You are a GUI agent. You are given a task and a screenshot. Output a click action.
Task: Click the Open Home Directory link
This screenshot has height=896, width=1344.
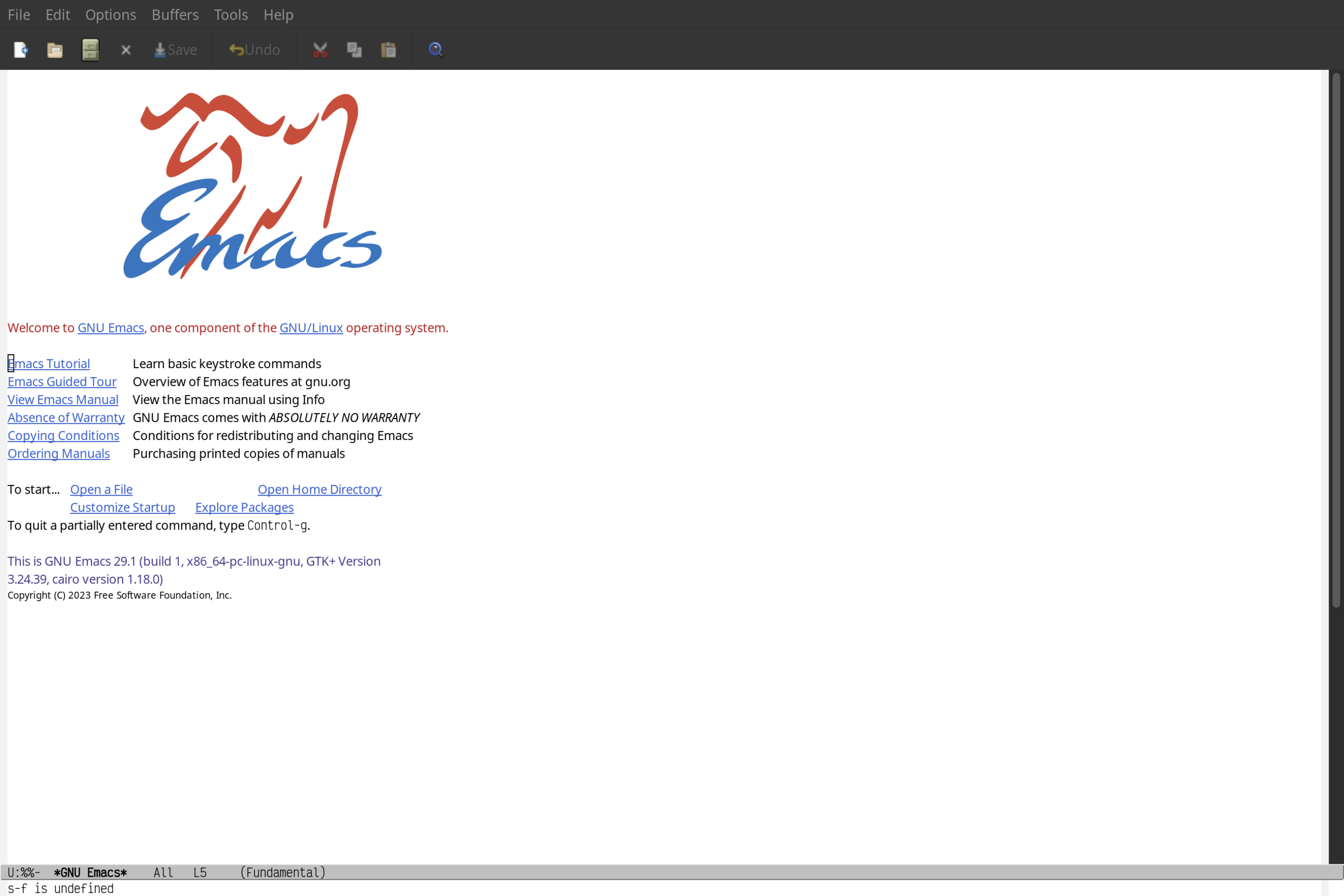(x=320, y=489)
